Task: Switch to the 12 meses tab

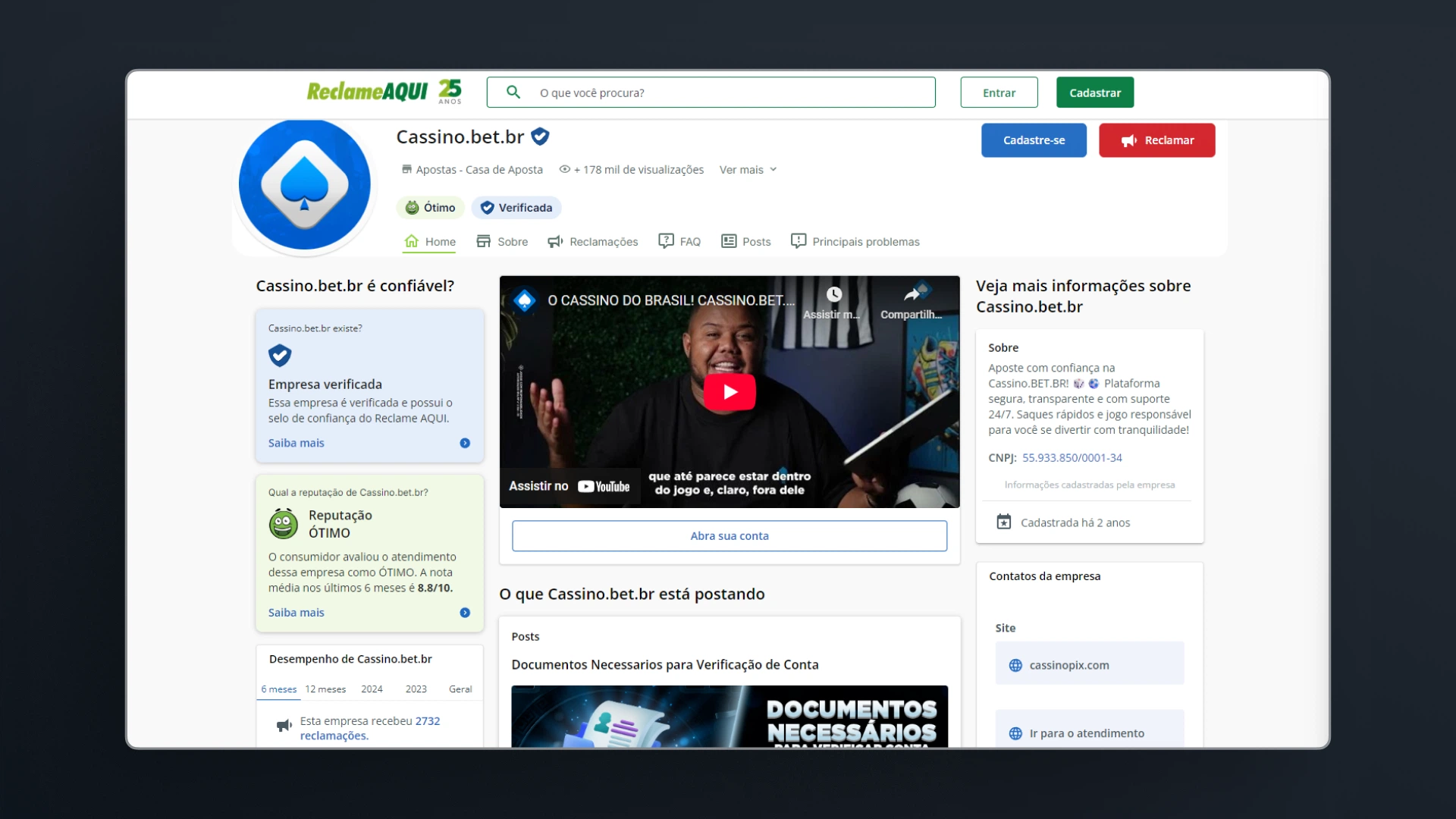Action: point(325,689)
